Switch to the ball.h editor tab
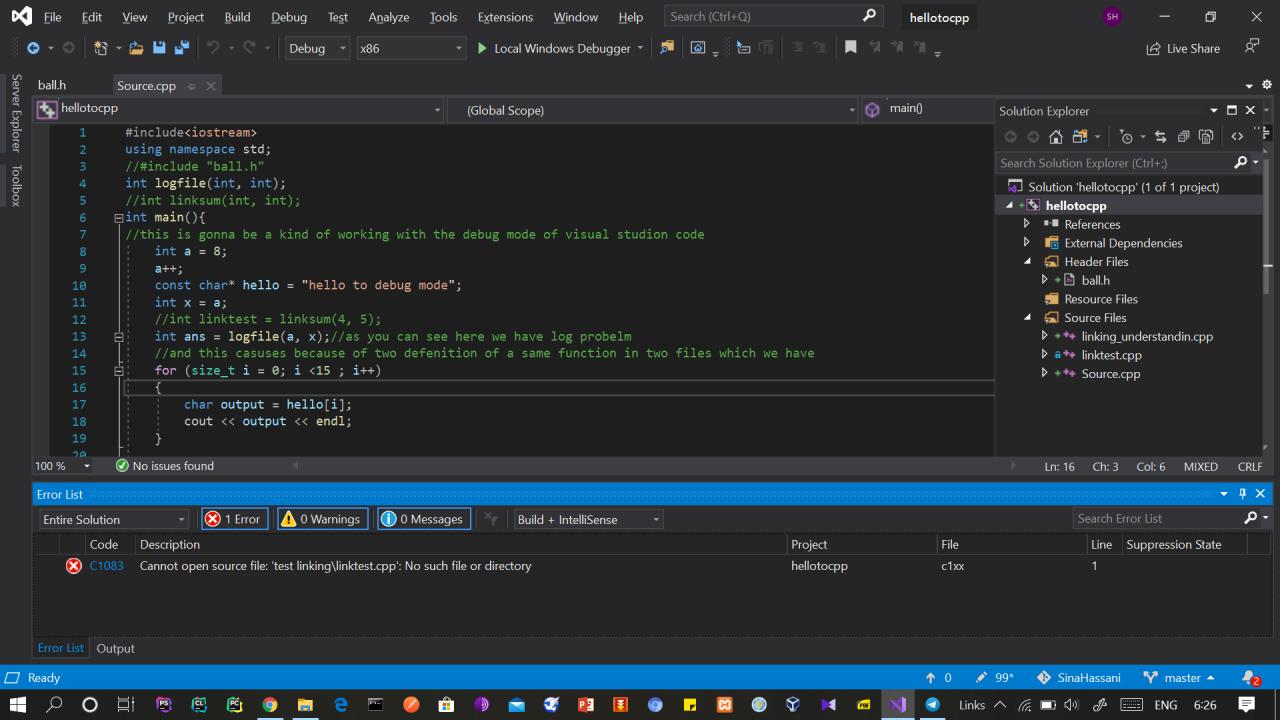The width and height of the screenshot is (1280, 720). pos(51,85)
